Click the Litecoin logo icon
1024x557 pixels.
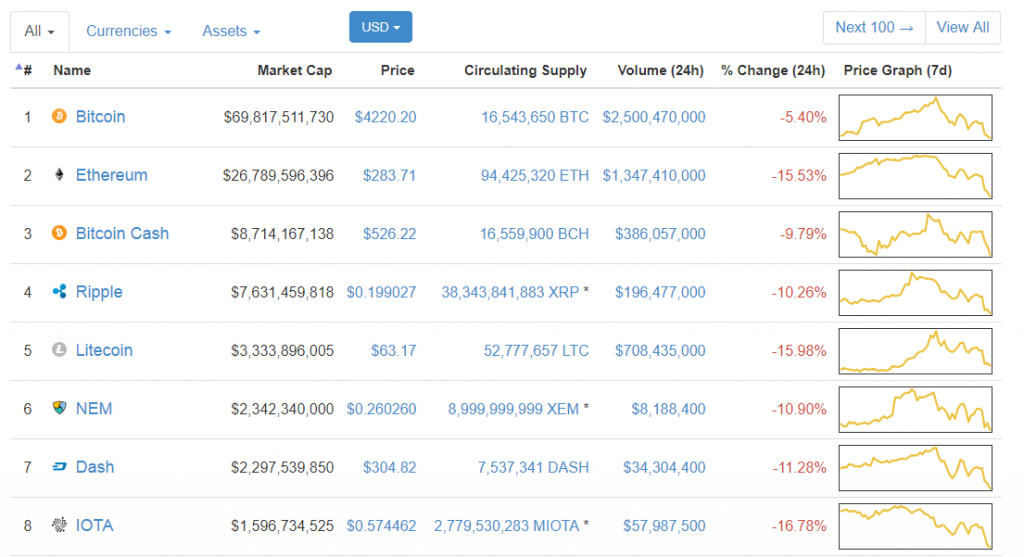tap(59, 350)
